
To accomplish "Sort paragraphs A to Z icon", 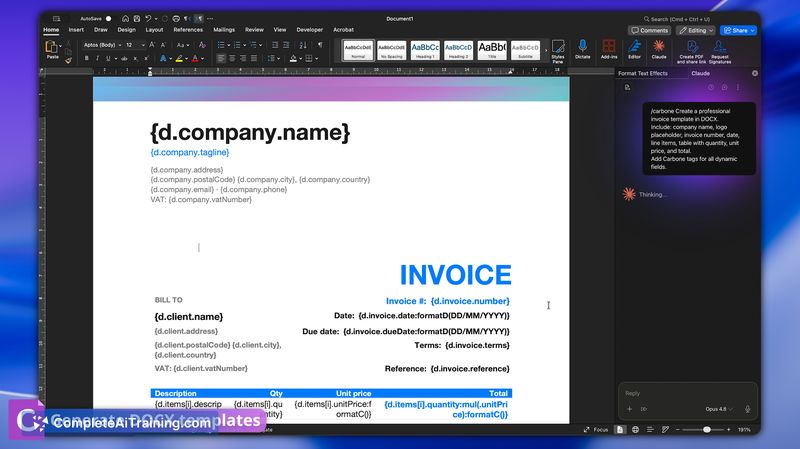I will tap(303, 45).
